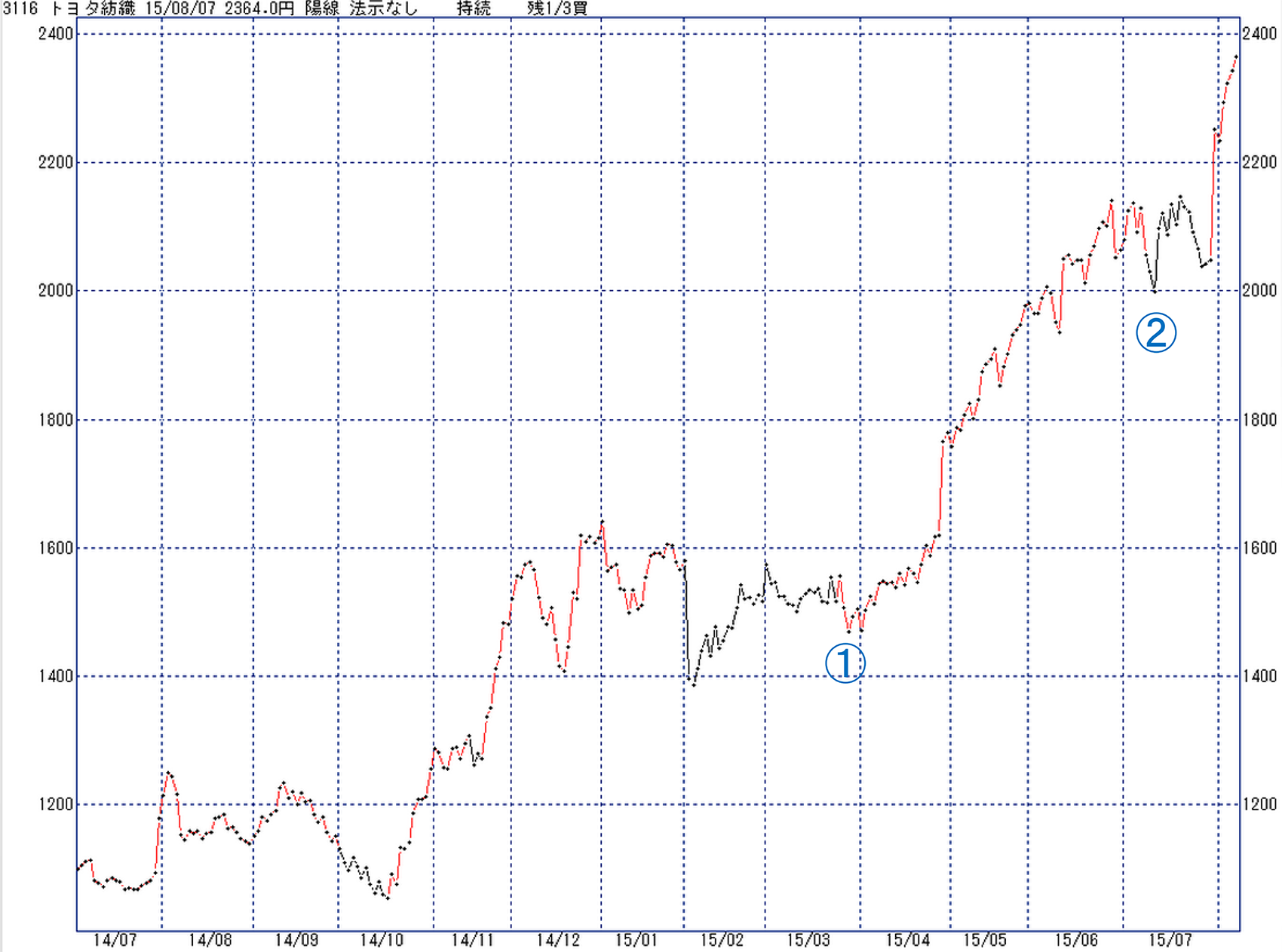This screenshot has height=952, width=1282.
Task: Select the 14/10 month label
Action: click(382, 940)
